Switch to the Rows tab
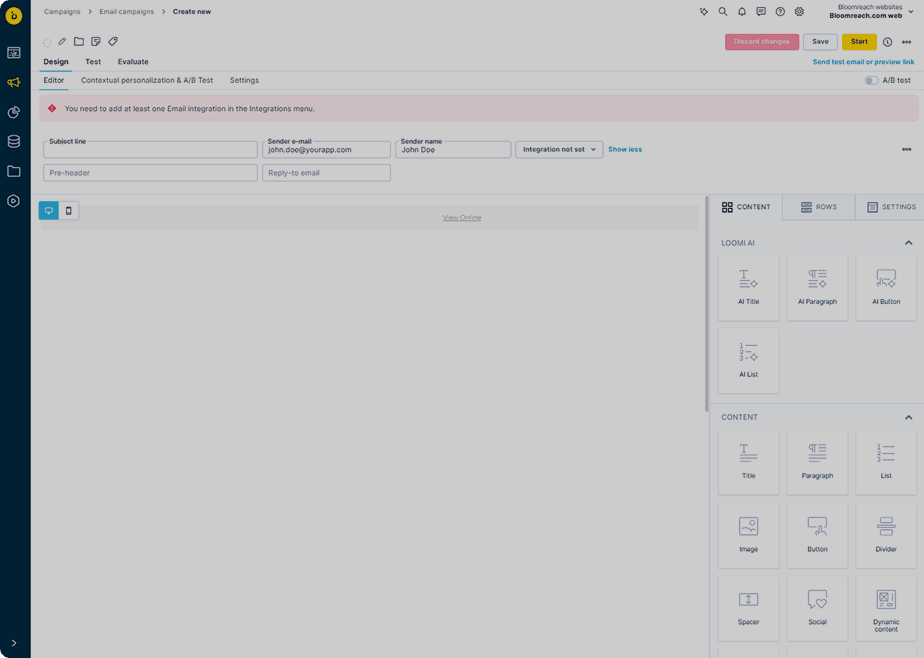Screen dimensions: 924x658 [818, 207]
